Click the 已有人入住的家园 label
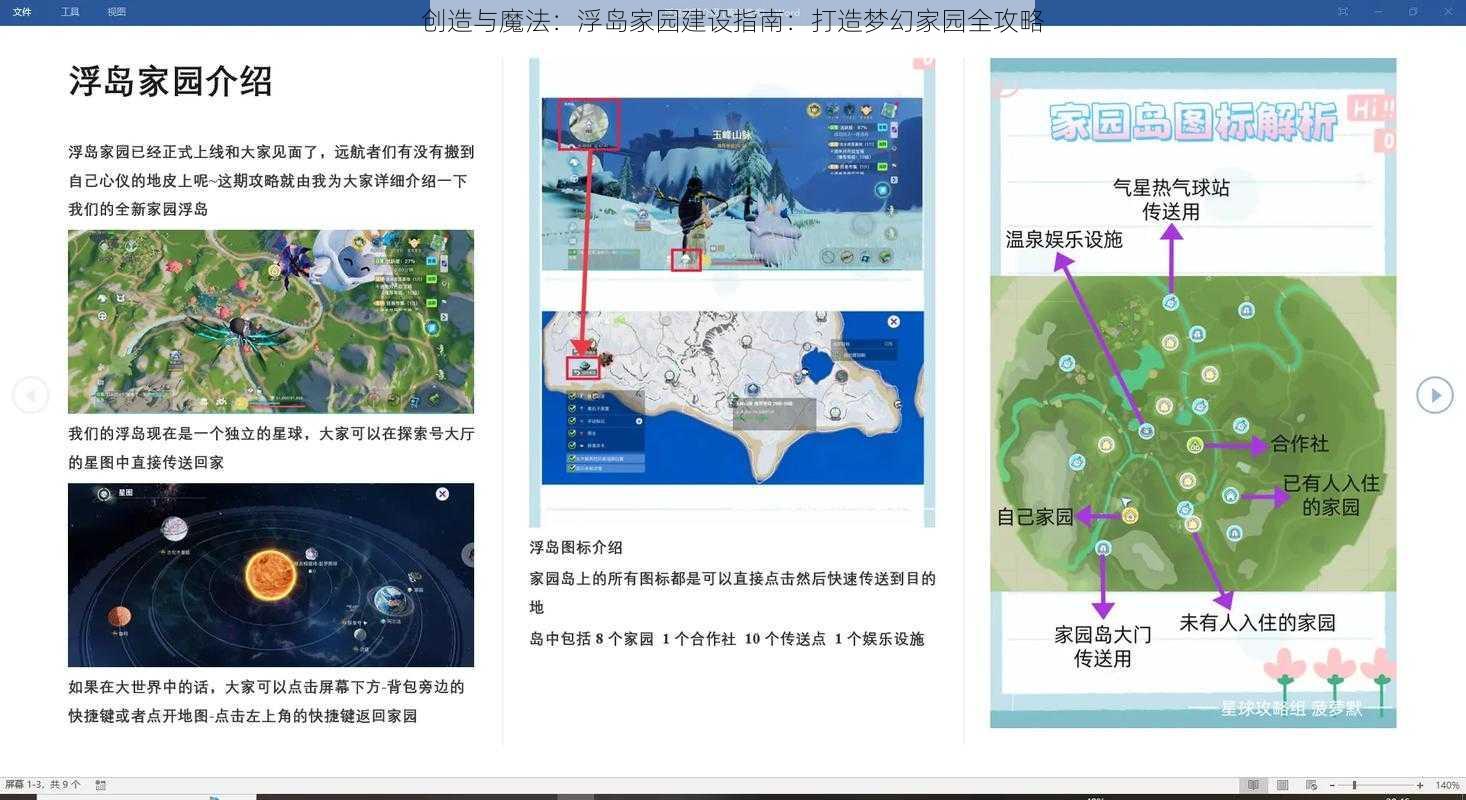1466x800 pixels. click(x=1331, y=494)
